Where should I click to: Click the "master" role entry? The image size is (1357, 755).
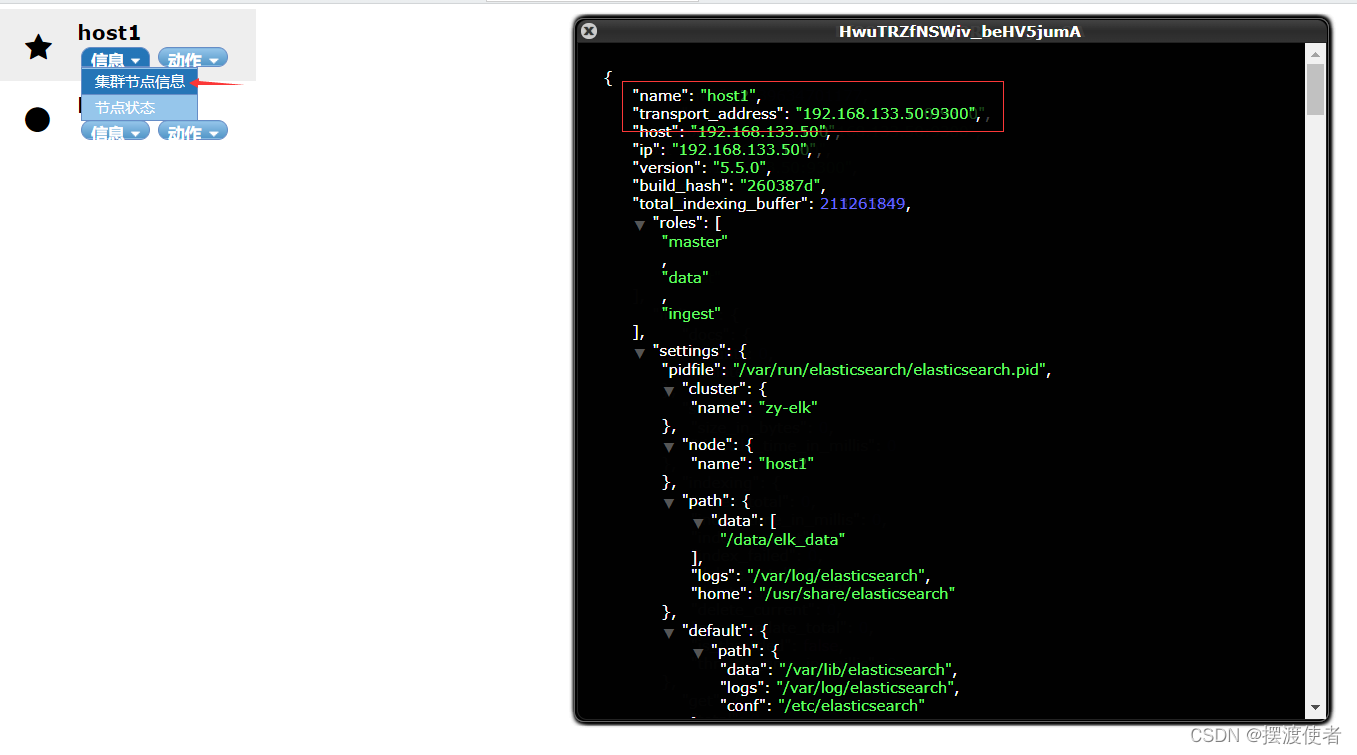coord(694,241)
